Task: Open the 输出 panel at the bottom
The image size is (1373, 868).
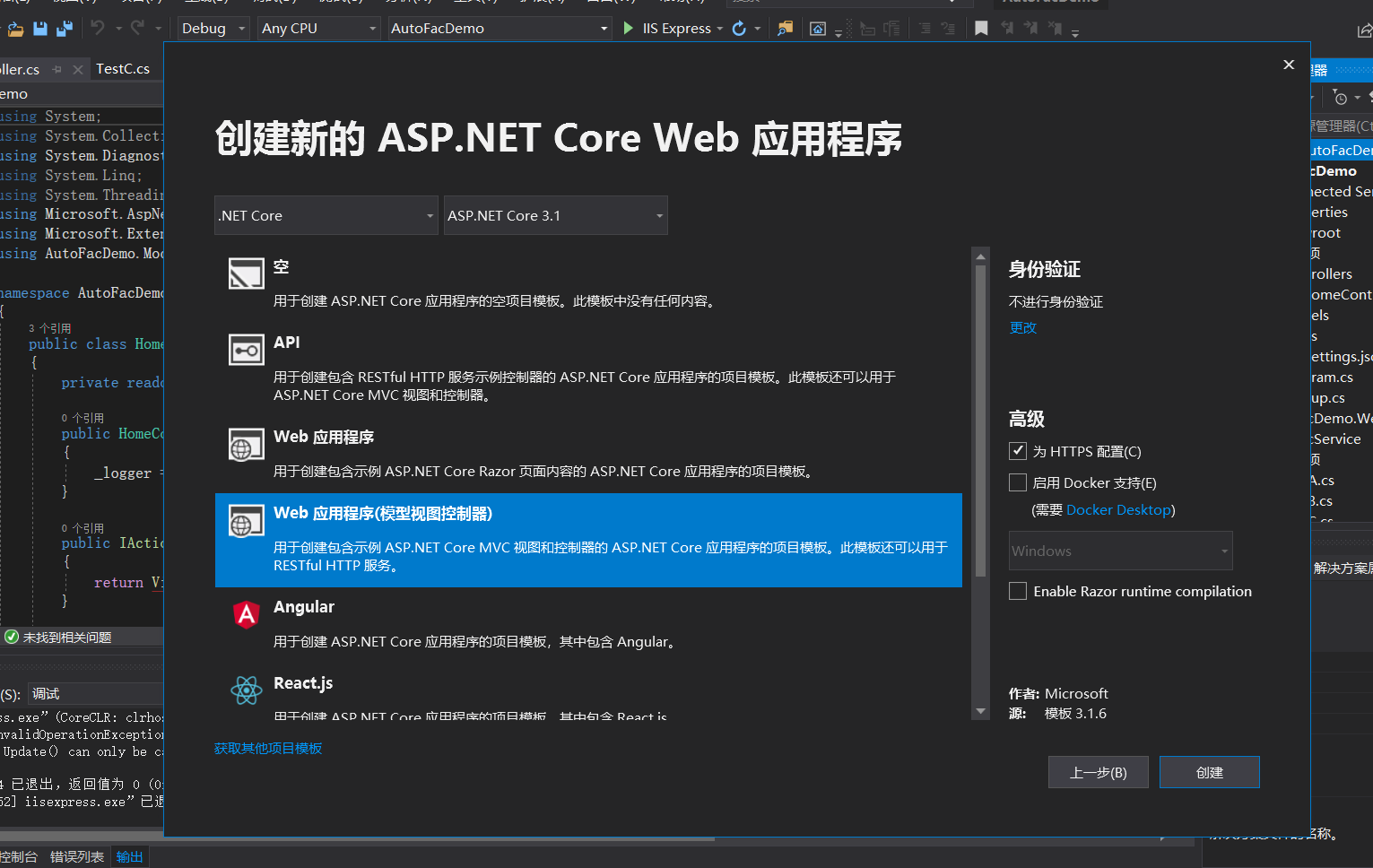Action: click(x=129, y=856)
